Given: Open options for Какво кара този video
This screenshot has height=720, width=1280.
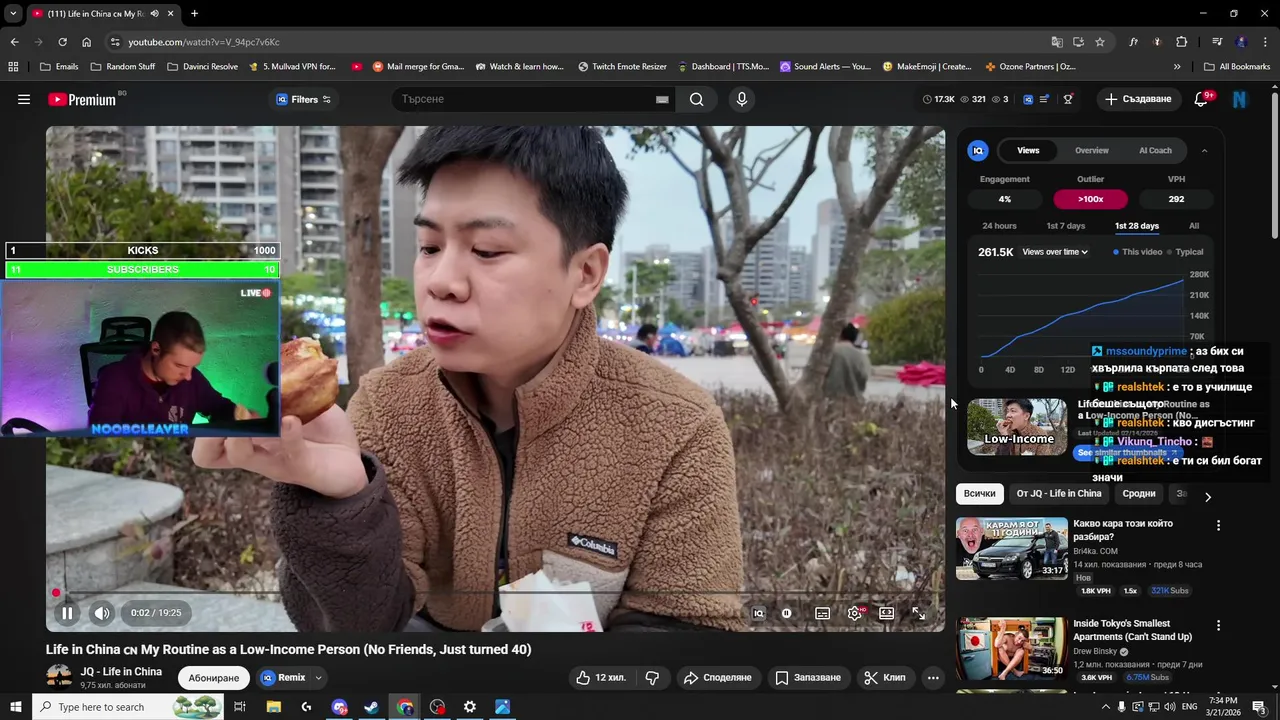Looking at the screenshot, I should (1218, 525).
